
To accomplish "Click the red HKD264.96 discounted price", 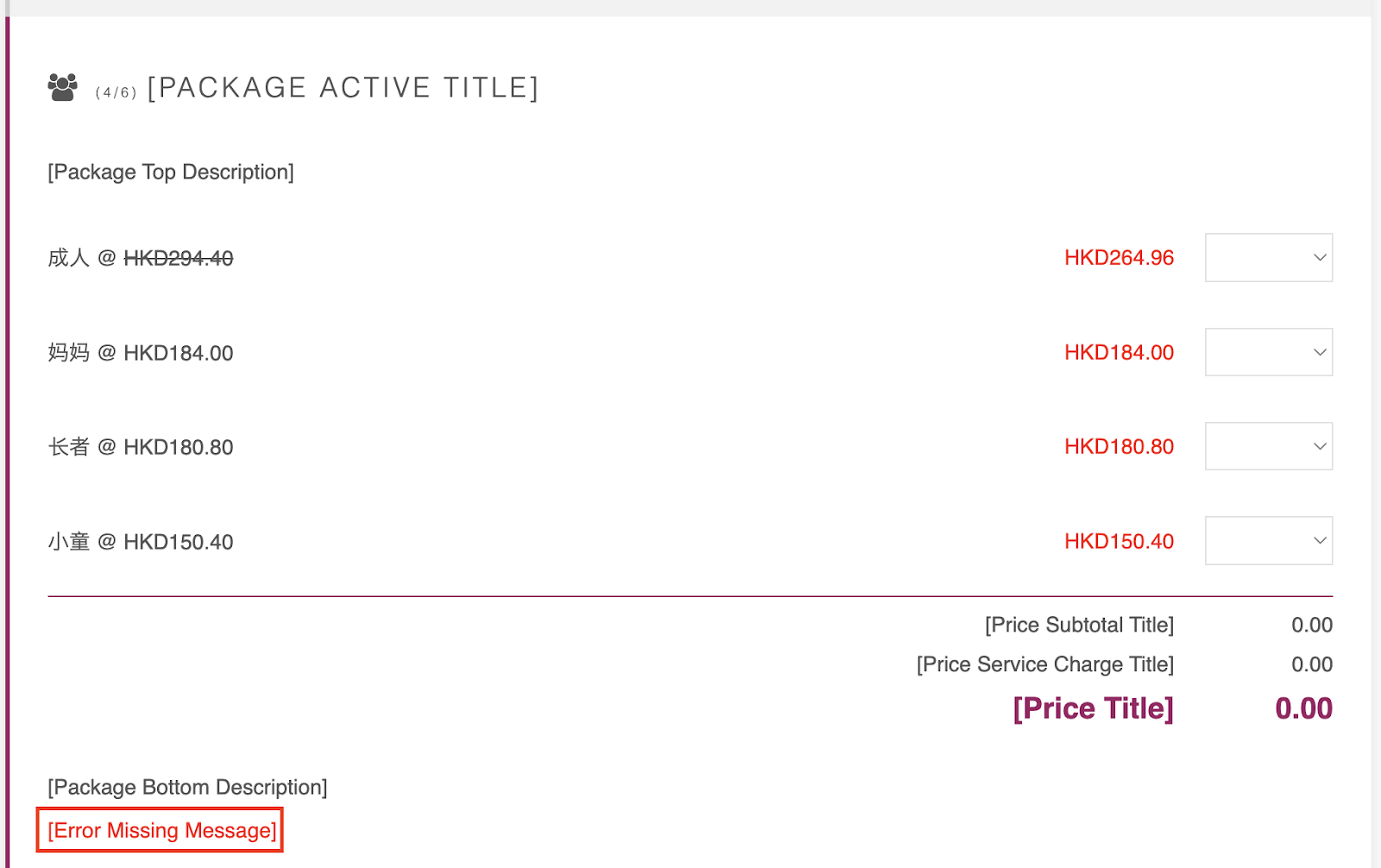I will (1119, 257).
